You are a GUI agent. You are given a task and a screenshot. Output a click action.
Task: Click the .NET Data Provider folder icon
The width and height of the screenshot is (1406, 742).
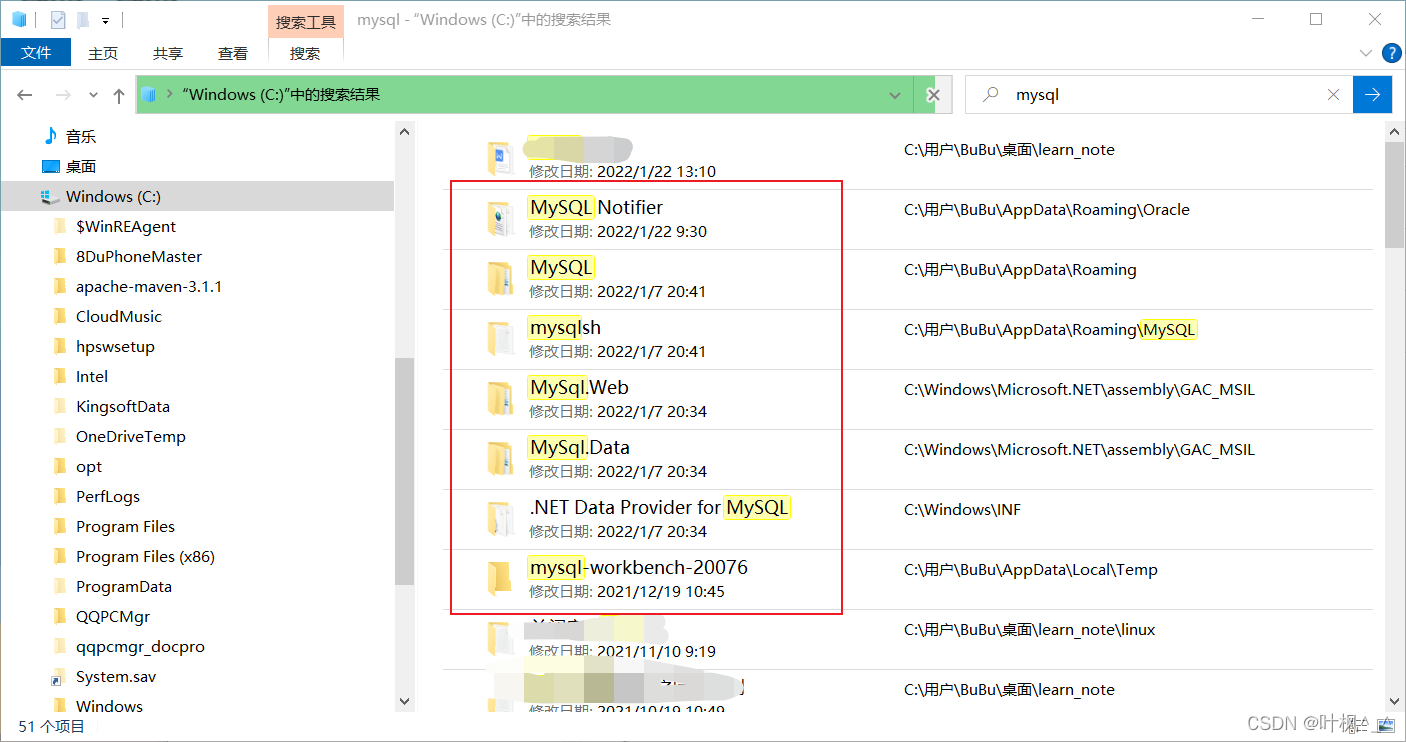(500, 518)
